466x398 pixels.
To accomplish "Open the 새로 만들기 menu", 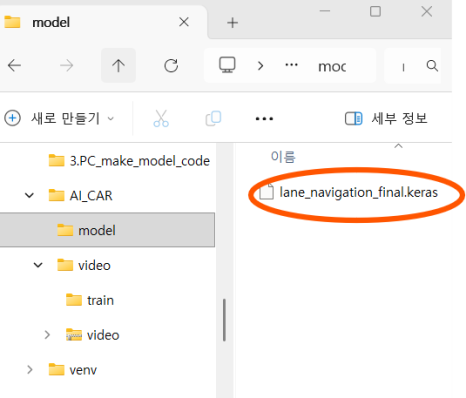I will pyautogui.click(x=59, y=118).
